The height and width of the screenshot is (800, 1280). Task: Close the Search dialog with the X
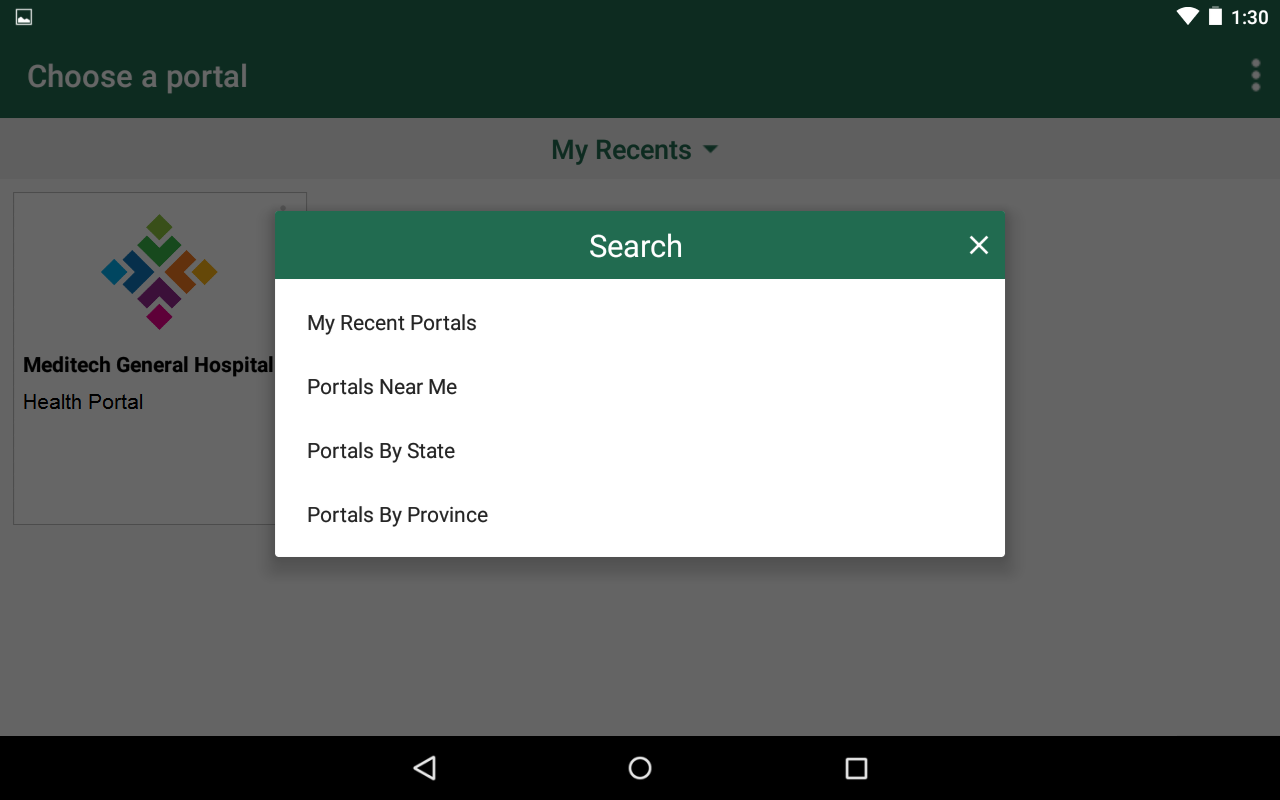pyautogui.click(x=979, y=245)
